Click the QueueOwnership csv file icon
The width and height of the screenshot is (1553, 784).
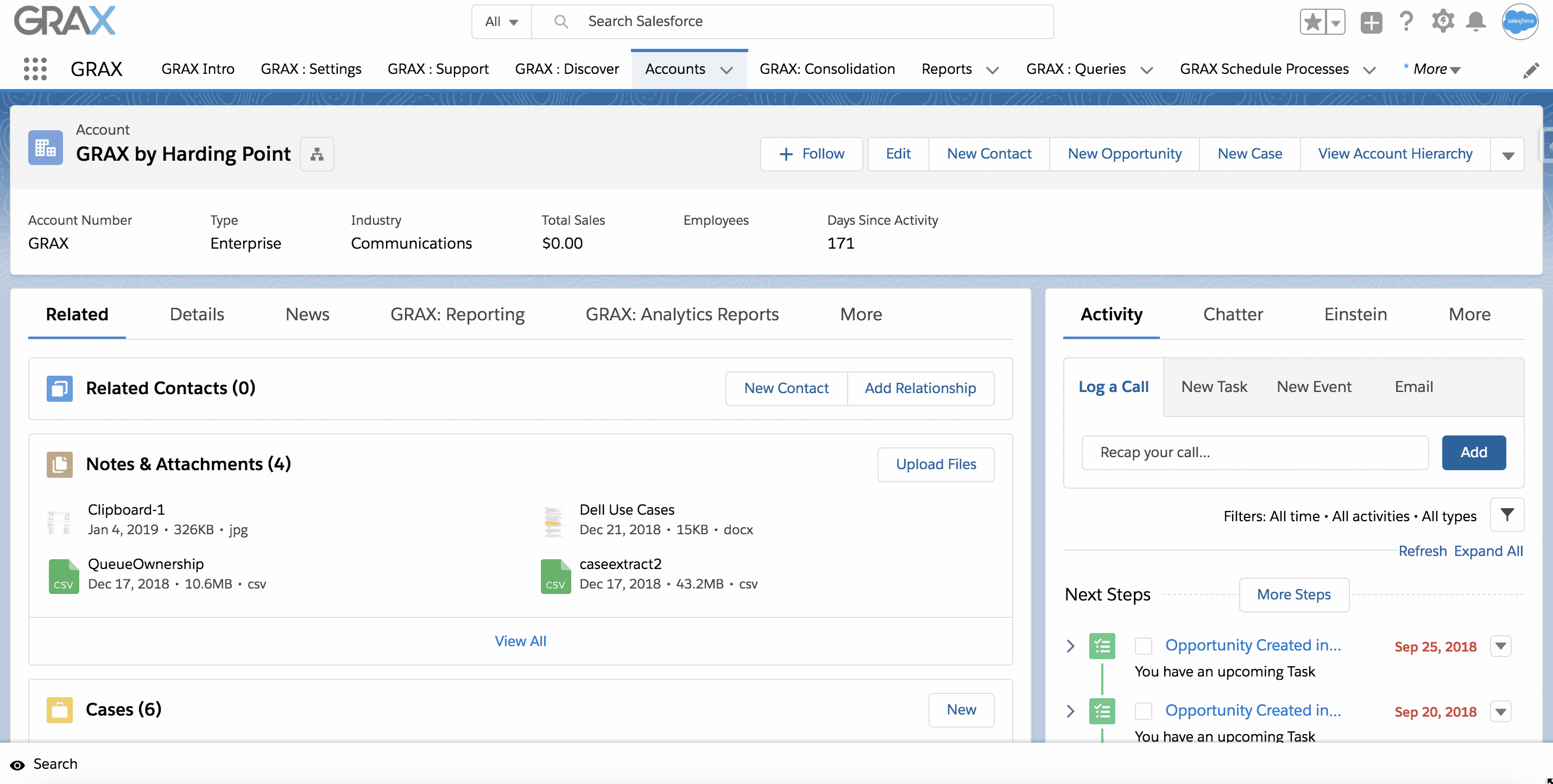(x=64, y=576)
